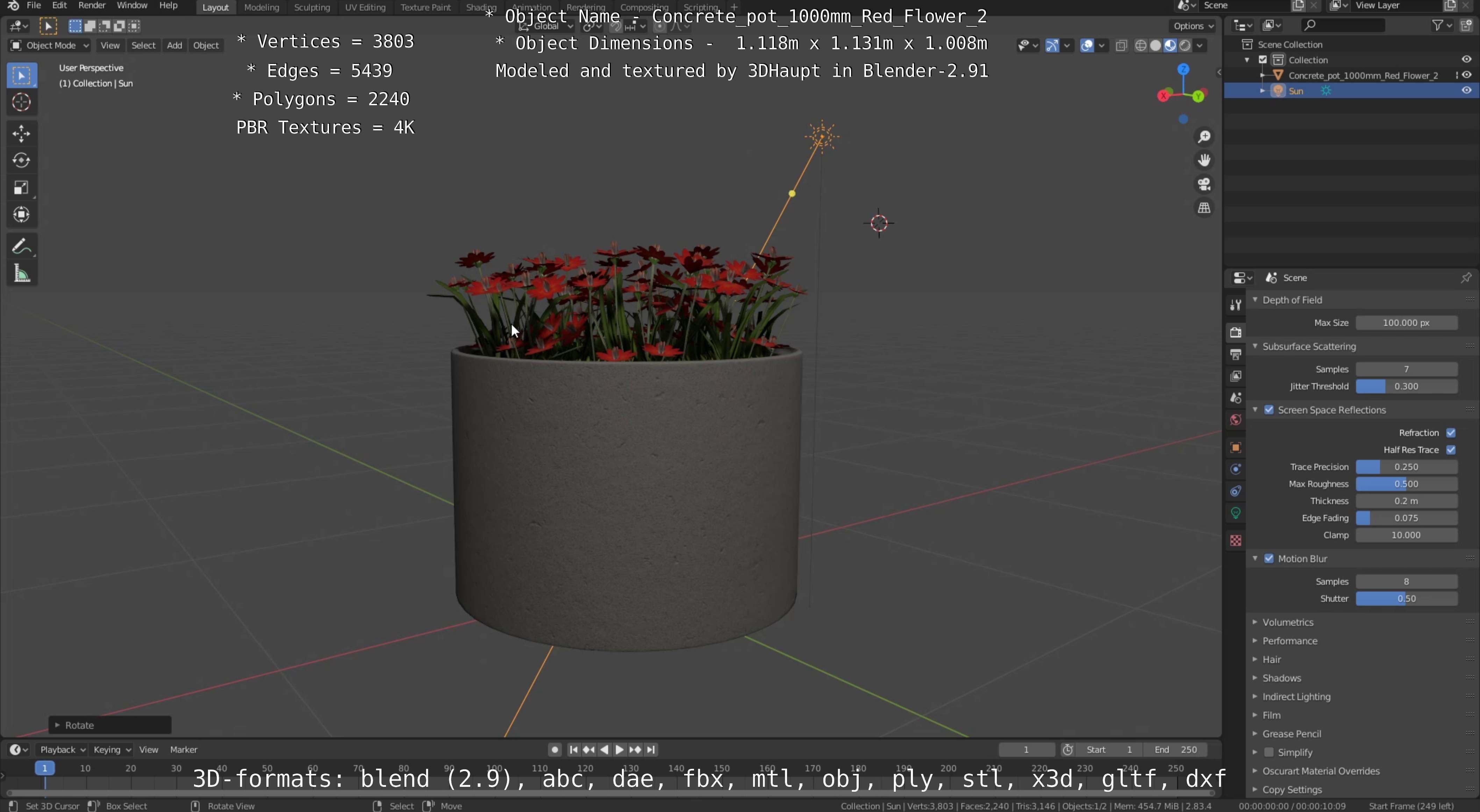The width and height of the screenshot is (1480, 812).
Task: Select the Annotate pencil tool
Action: 22,247
